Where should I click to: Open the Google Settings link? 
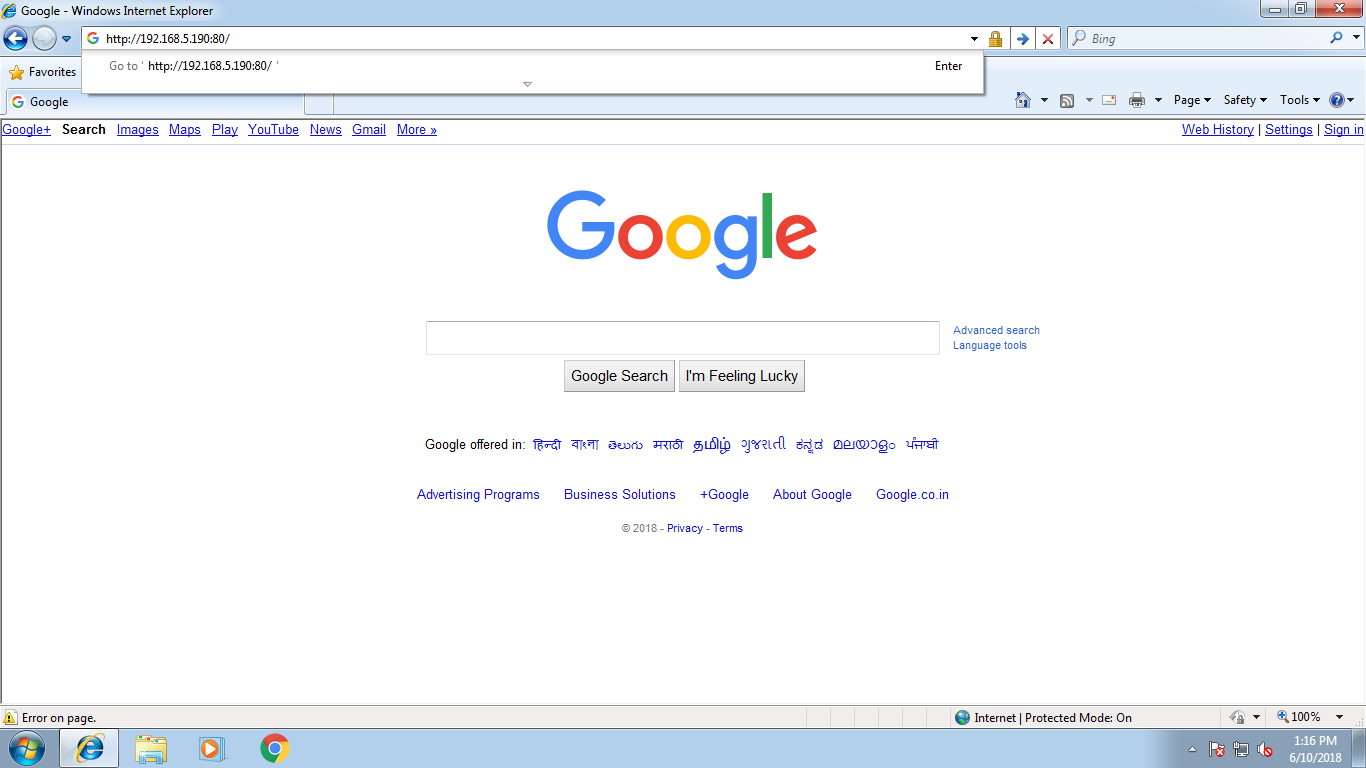(1289, 129)
